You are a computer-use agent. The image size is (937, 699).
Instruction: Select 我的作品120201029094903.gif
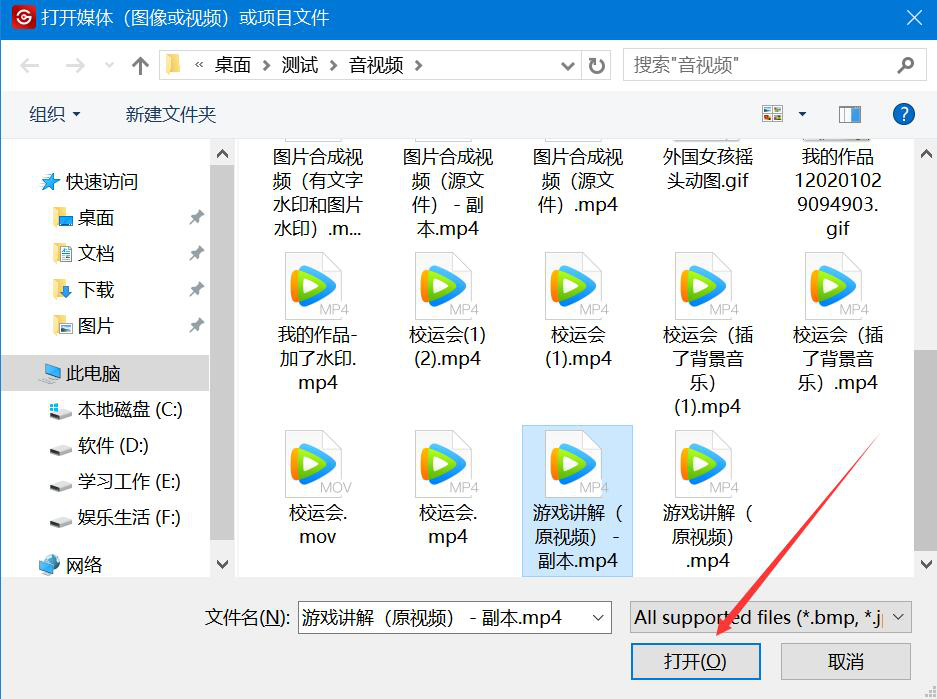pos(838,191)
